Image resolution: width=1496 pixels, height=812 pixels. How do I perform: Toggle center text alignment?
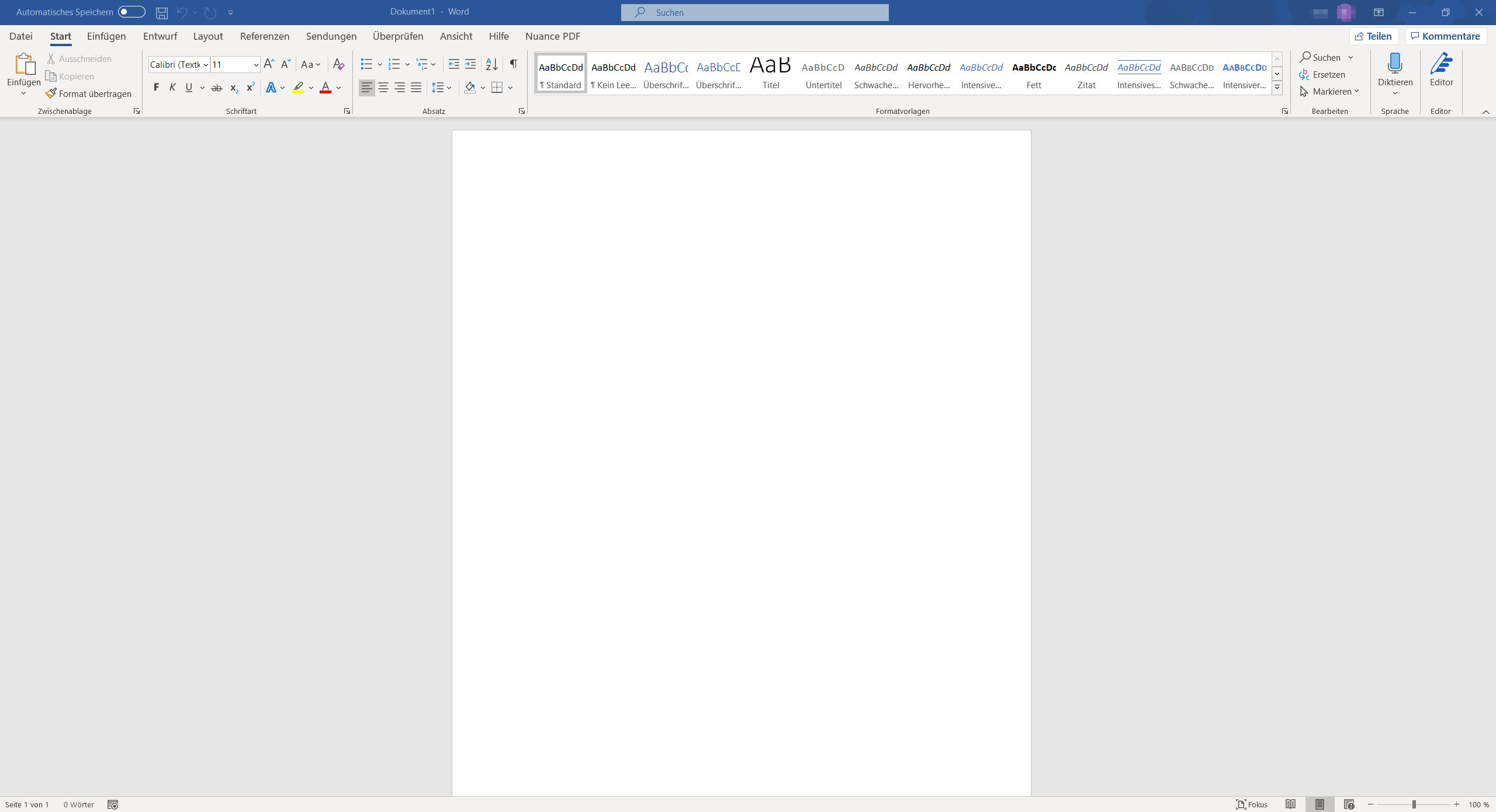point(383,88)
